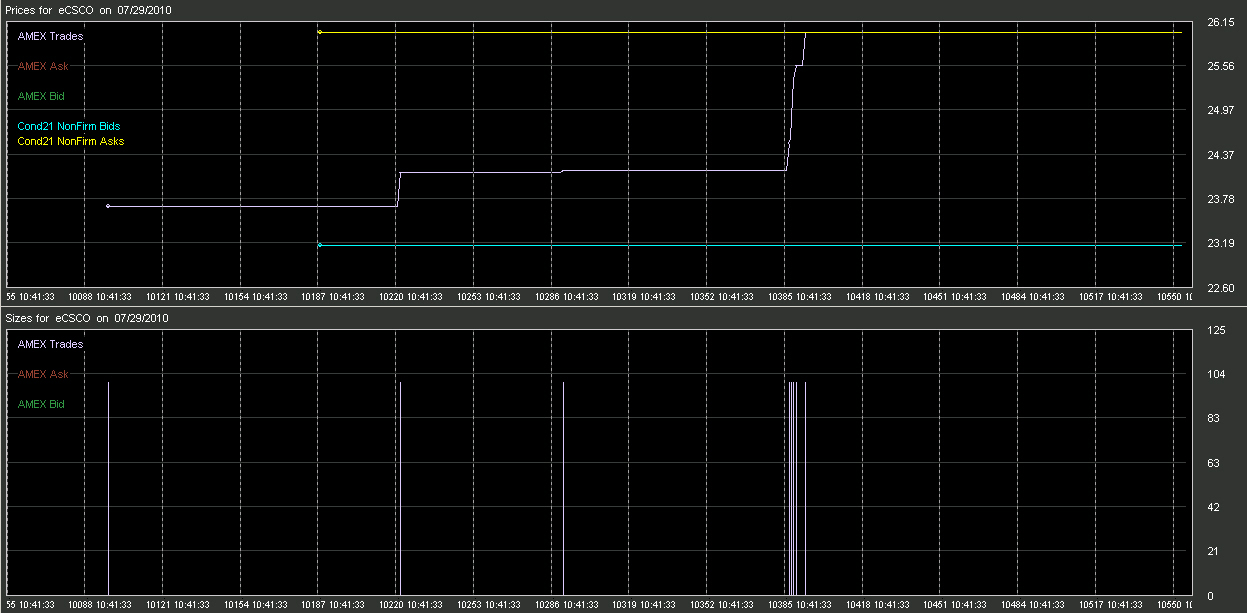This screenshot has width=1247, height=613.
Task: Toggle the AMEX Bid legend in Prices chart
Action: click(41, 96)
